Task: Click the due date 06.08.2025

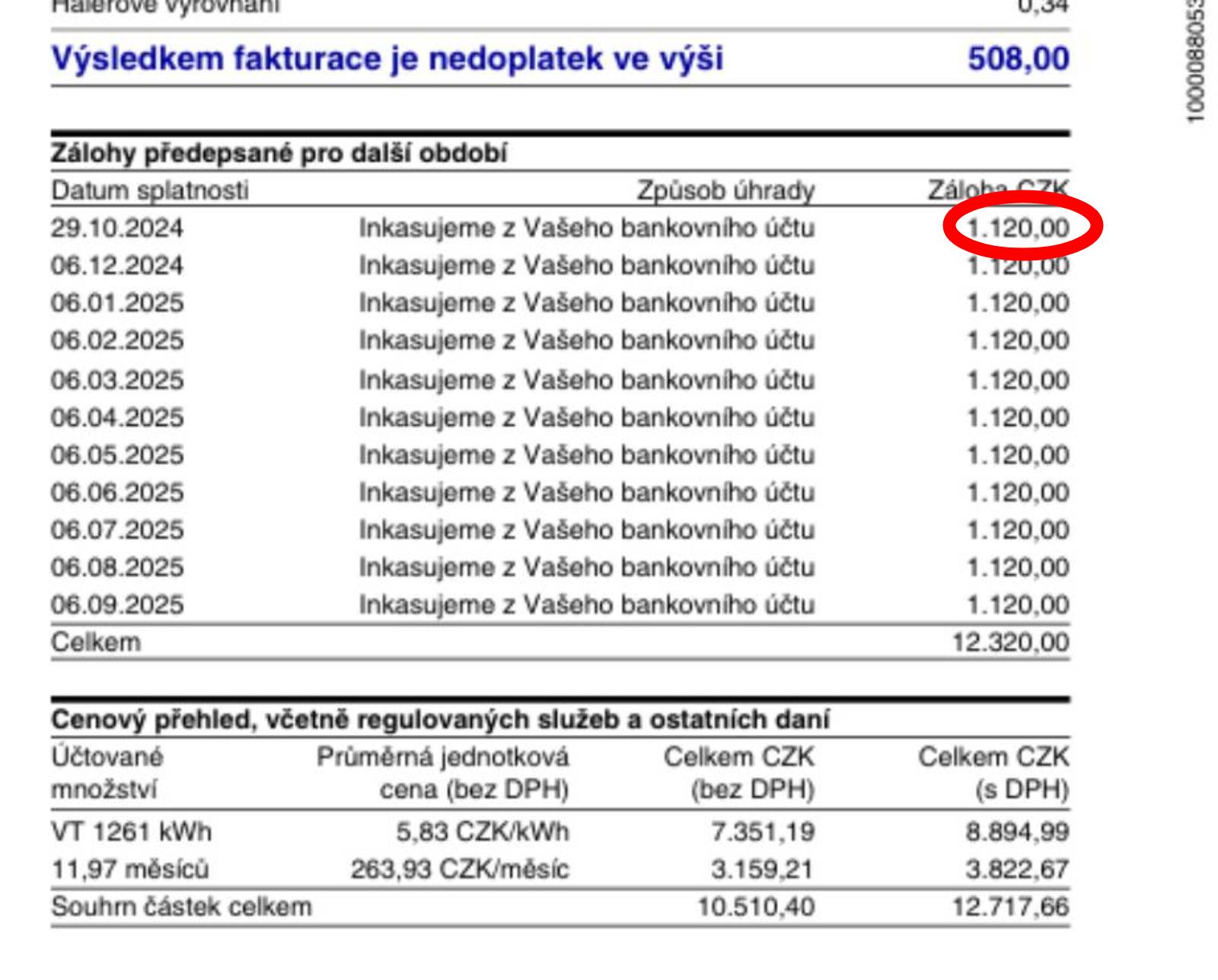Action: click(x=117, y=567)
